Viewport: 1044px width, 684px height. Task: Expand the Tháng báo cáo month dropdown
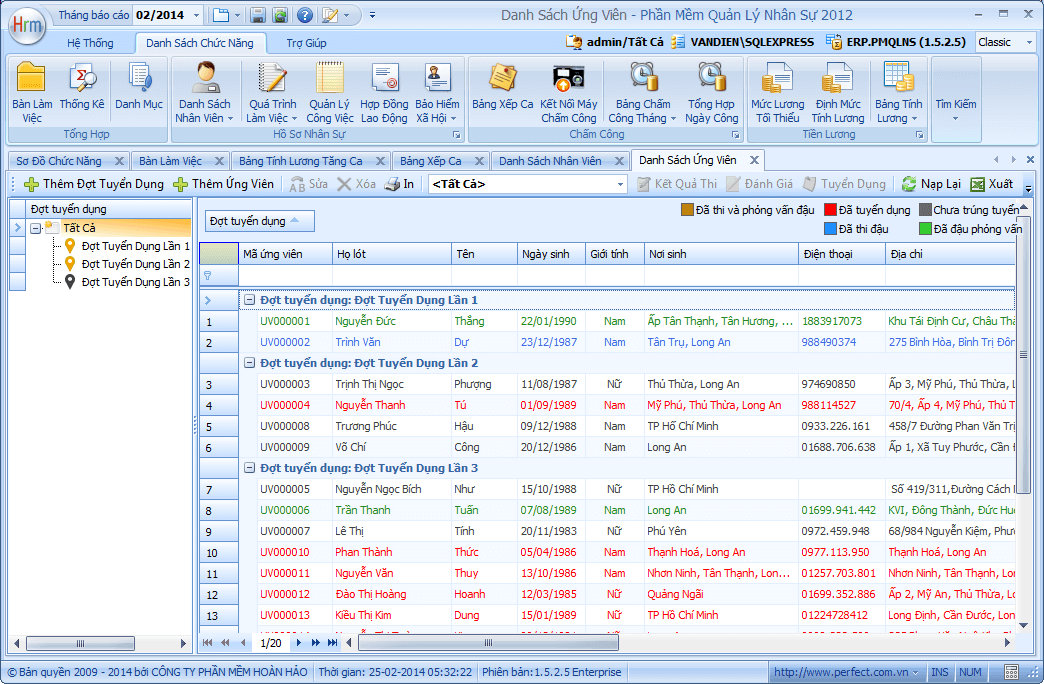tap(195, 15)
